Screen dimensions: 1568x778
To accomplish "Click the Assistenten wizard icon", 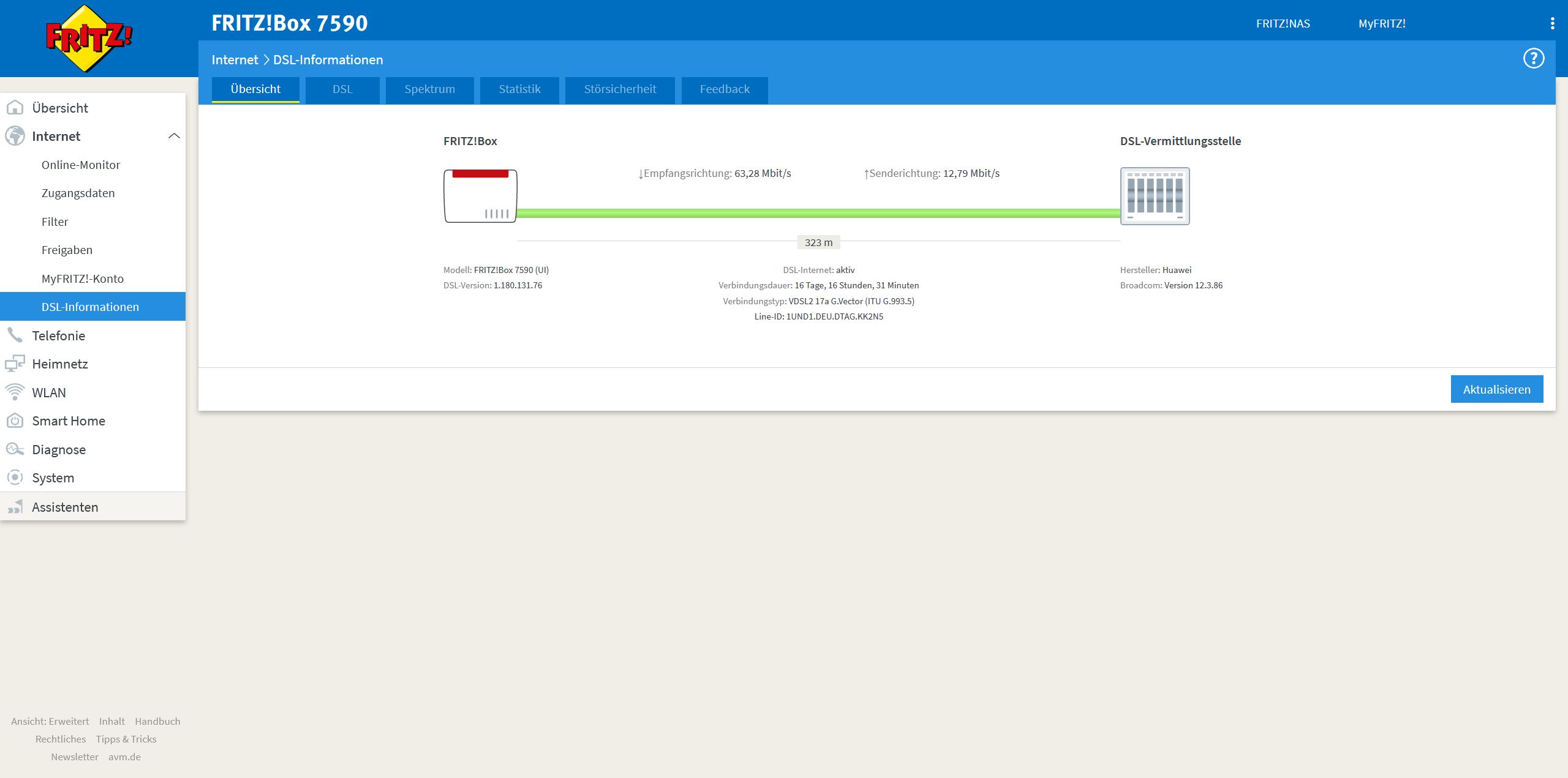I will (x=15, y=507).
